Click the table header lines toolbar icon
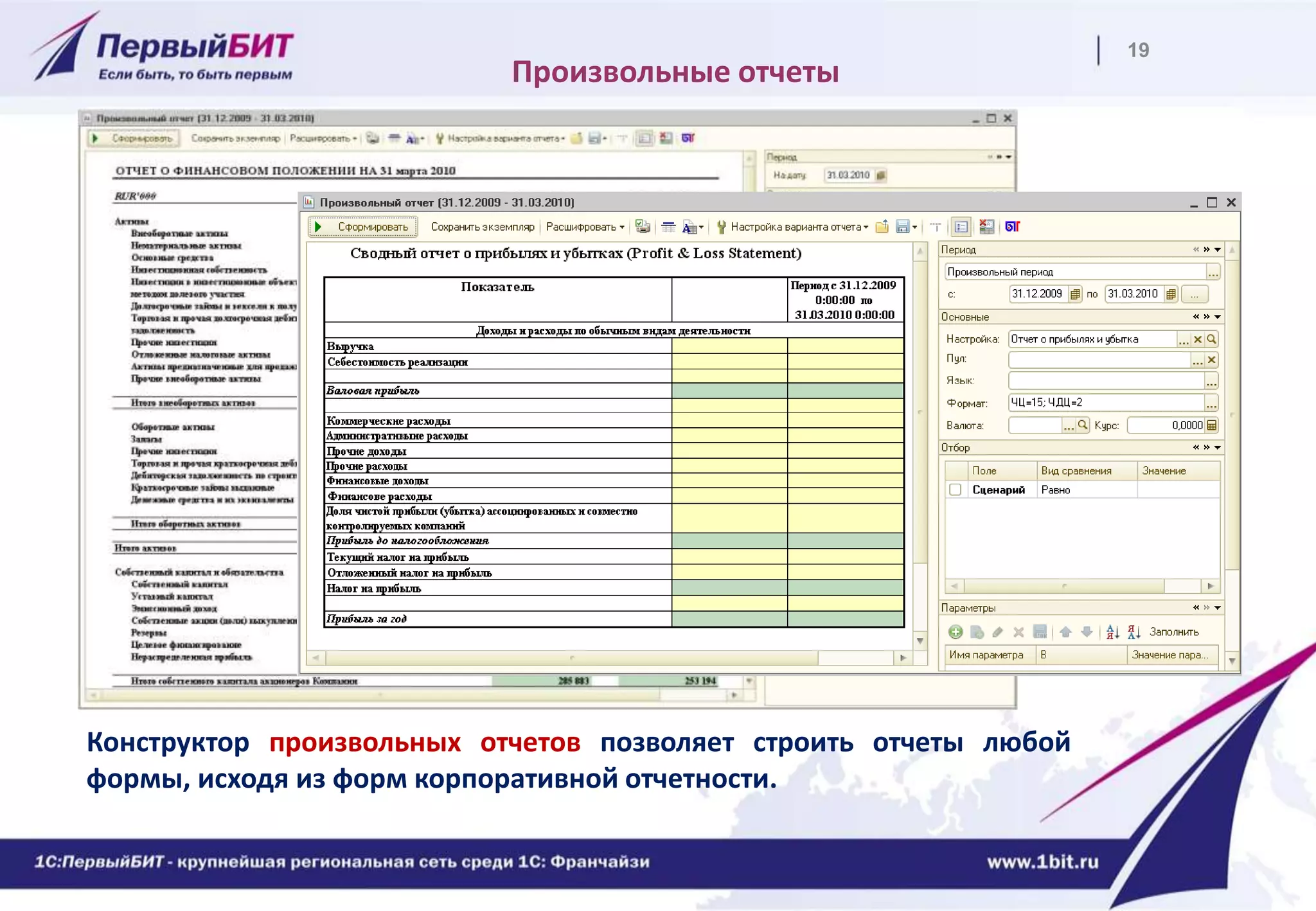1316x911 pixels. 668,227
